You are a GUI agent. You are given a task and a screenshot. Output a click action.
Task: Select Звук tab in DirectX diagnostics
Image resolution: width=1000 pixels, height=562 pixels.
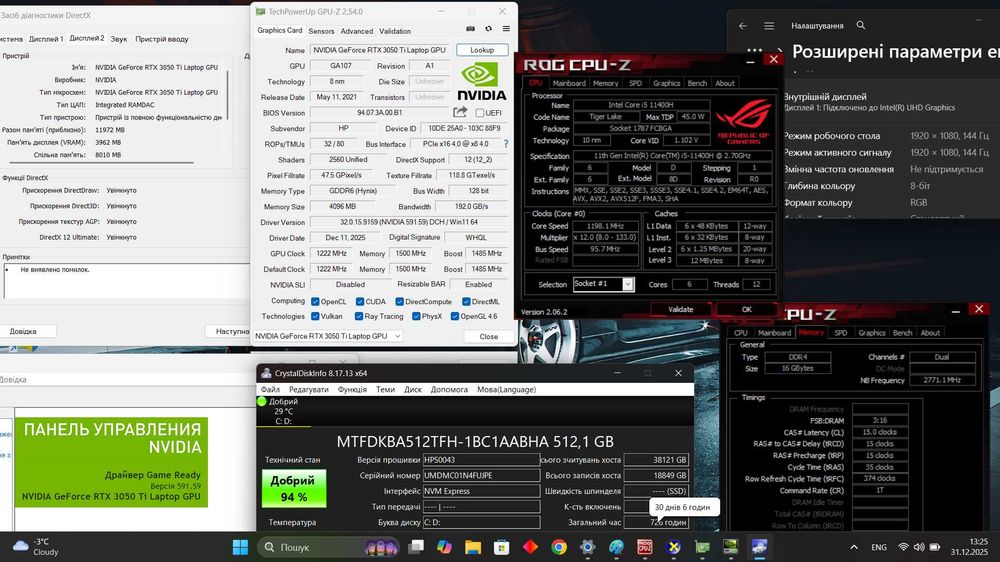pos(119,39)
